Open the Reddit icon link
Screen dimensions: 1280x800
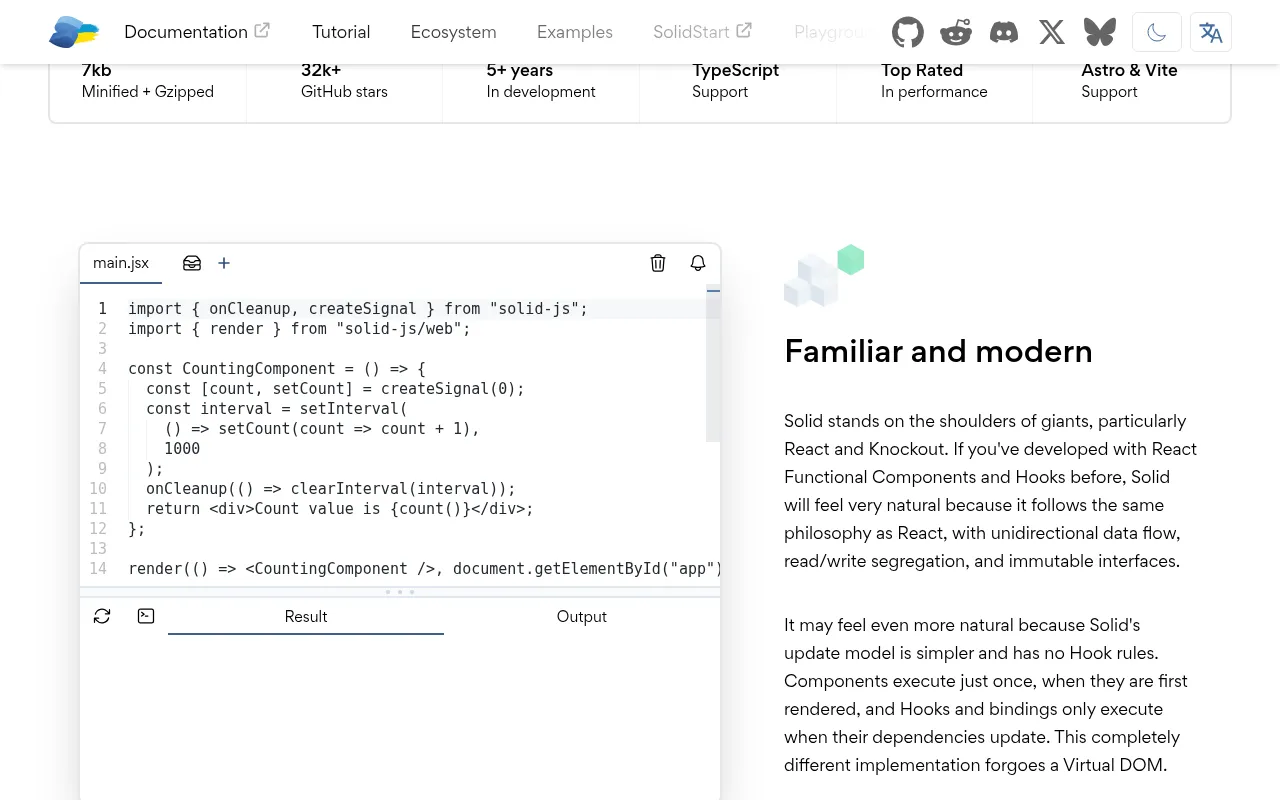tap(956, 32)
